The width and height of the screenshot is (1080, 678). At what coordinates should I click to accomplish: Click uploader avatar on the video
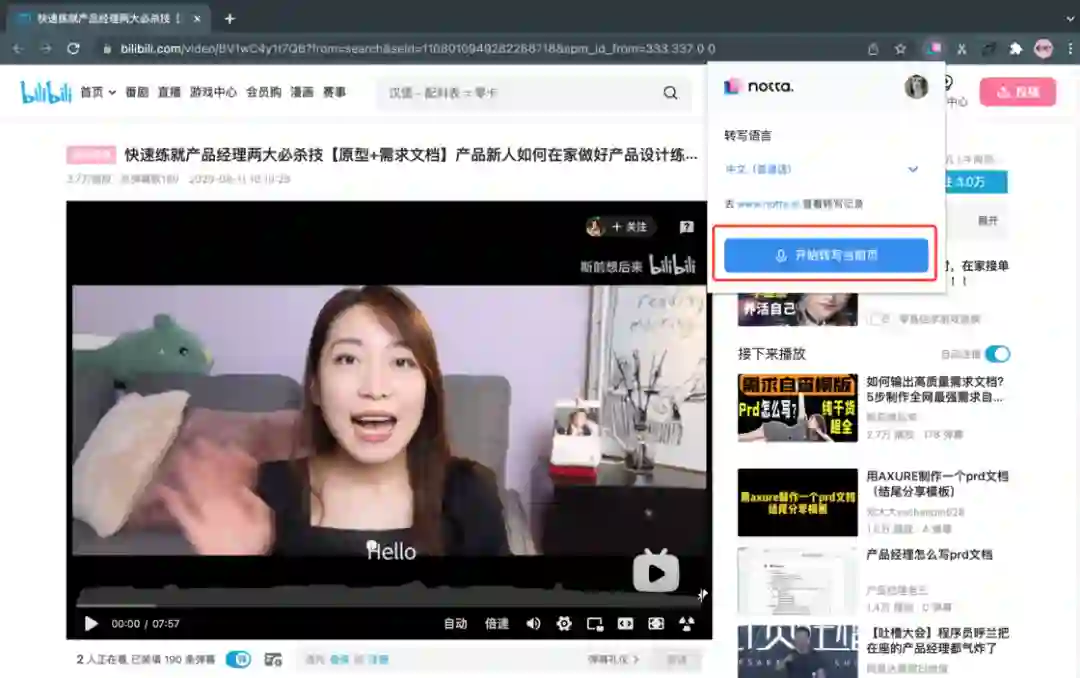595,227
